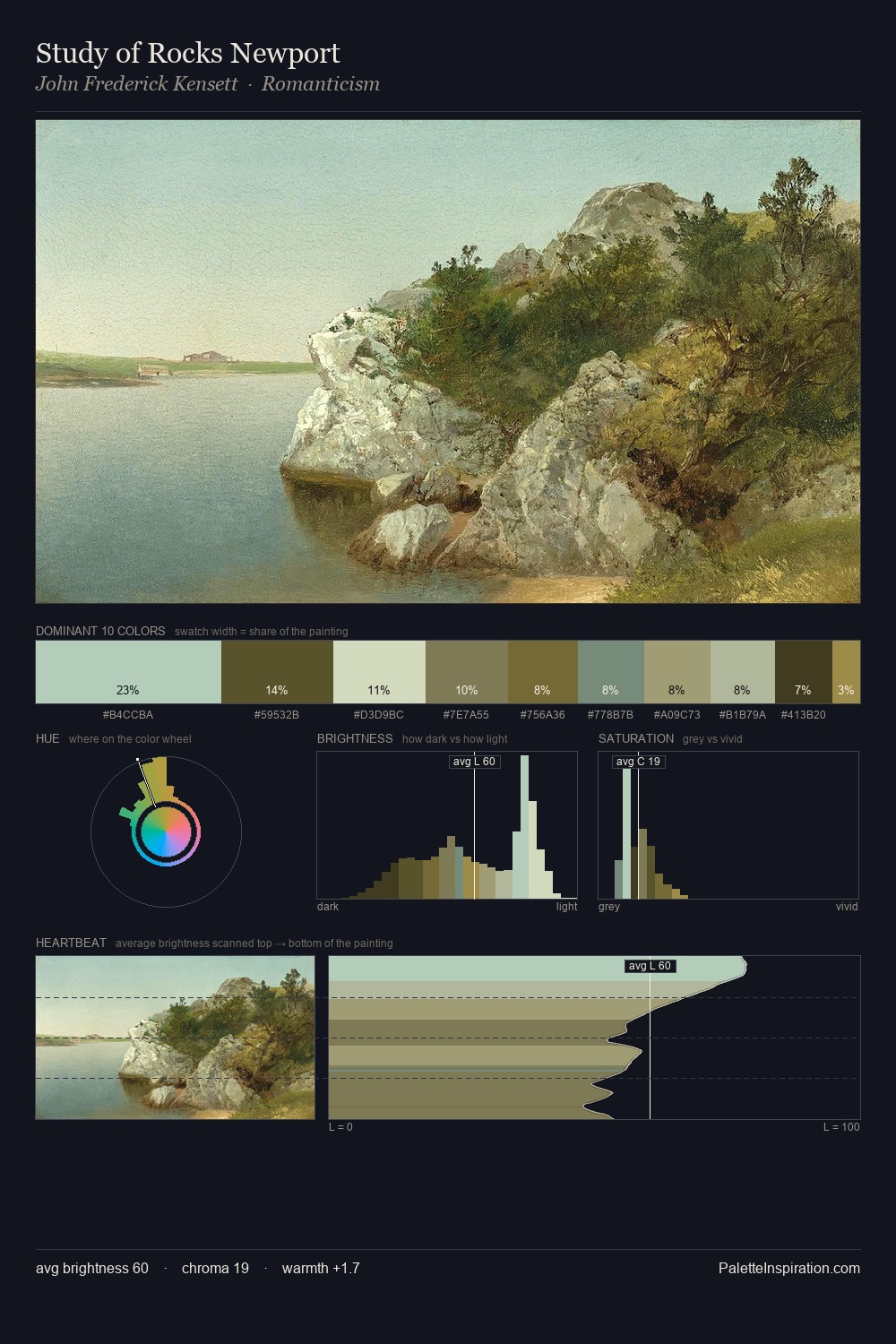Viewport: 896px width, 1344px height.
Task: Click the 'how dark vs how light' caption
Action: [x=455, y=739]
